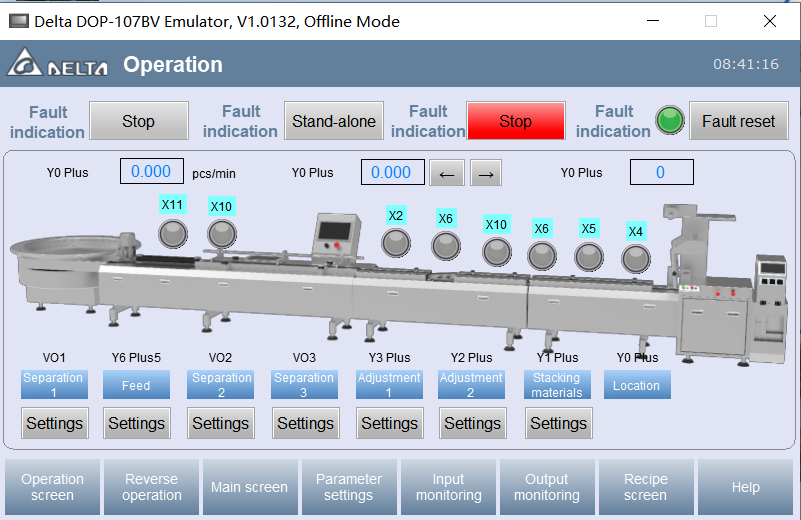The height and width of the screenshot is (520, 801).
Task: Click the left arrow jog button
Action: click(447, 173)
